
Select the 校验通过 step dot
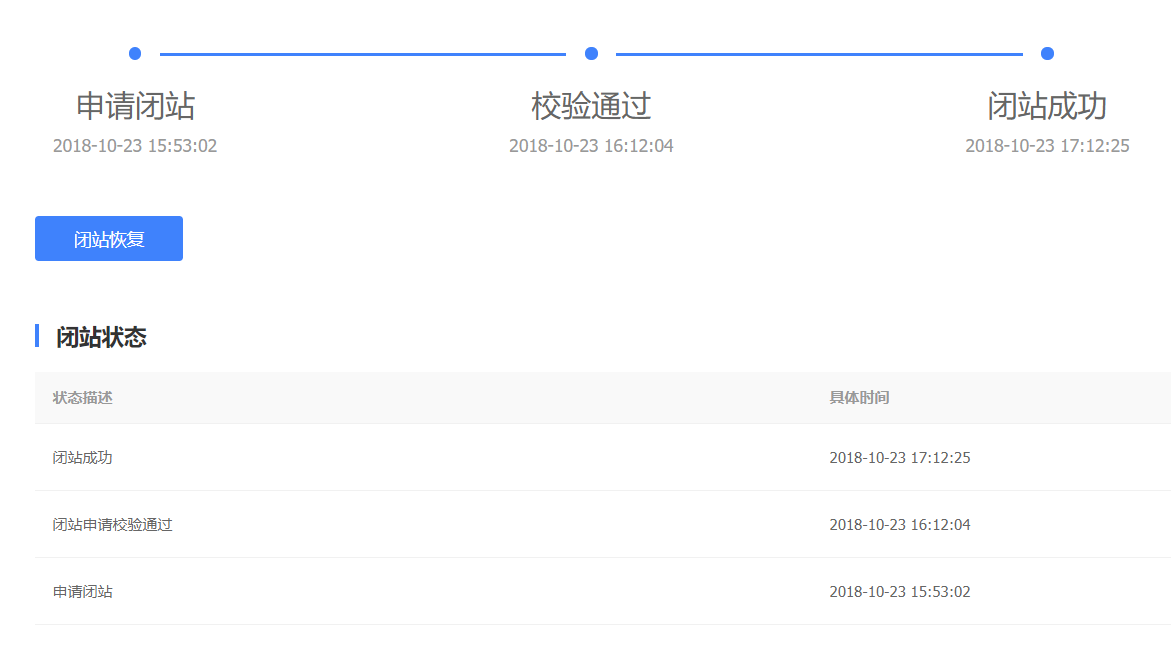point(591,54)
